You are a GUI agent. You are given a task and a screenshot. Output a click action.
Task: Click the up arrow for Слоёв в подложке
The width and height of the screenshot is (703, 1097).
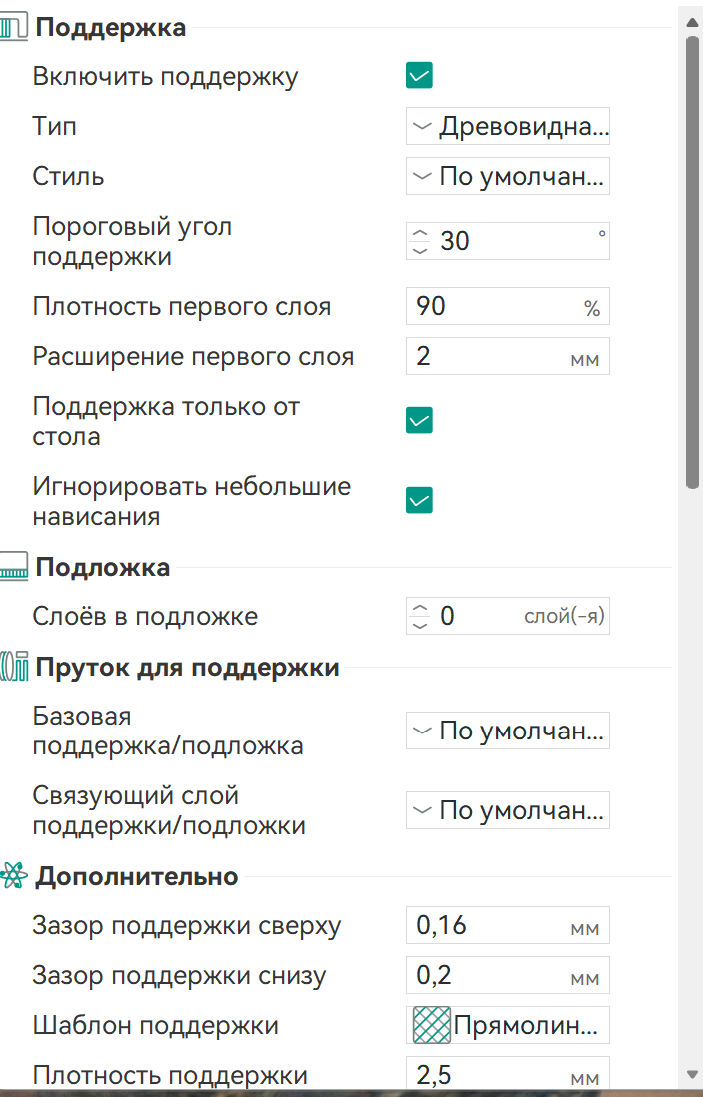click(419, 608)
